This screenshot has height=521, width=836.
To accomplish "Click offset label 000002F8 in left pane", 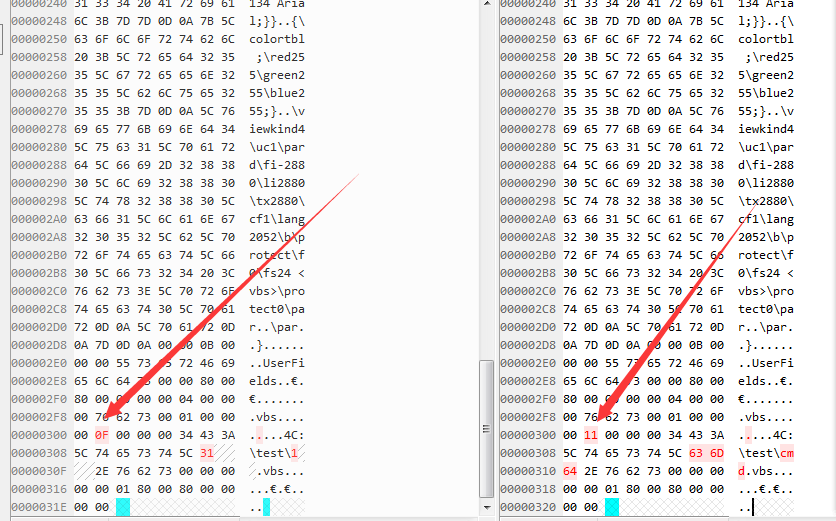I will coord(39,417).
